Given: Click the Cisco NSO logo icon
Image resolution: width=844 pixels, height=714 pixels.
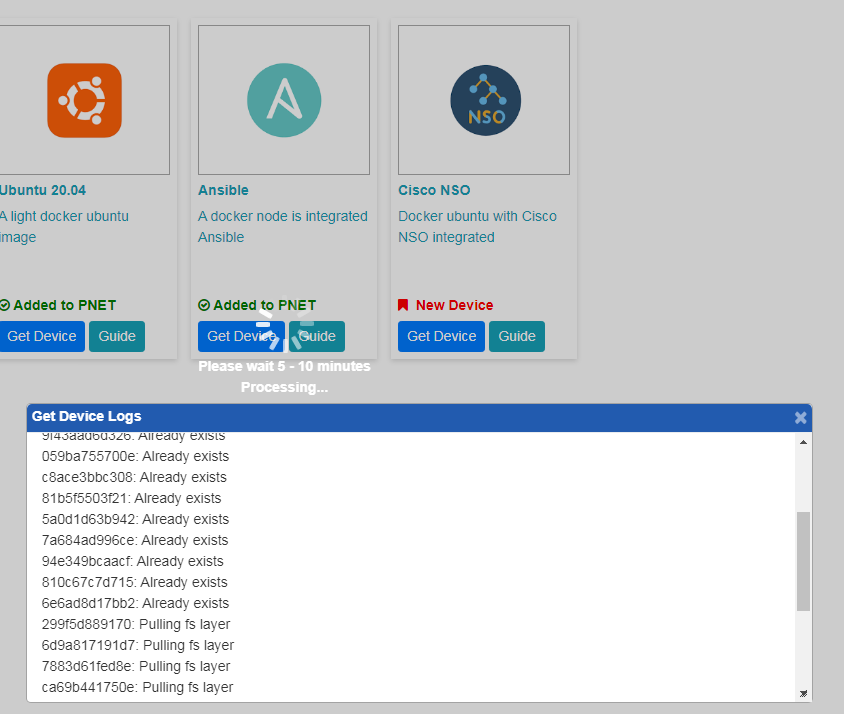Looking at the screenshot, I should pyautogui.click(x=484, y=100).
